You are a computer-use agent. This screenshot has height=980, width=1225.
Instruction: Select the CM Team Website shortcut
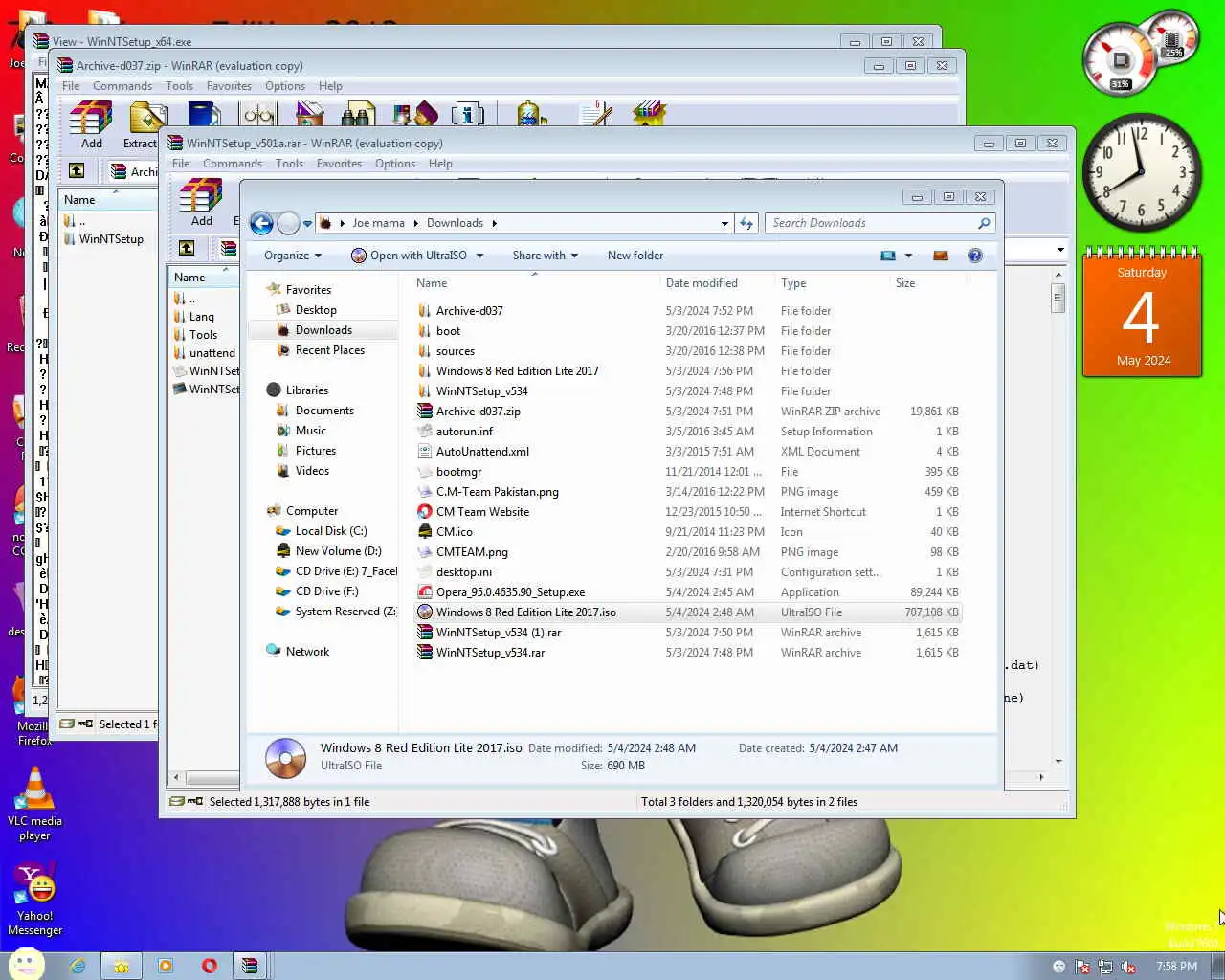click(482, 512)
